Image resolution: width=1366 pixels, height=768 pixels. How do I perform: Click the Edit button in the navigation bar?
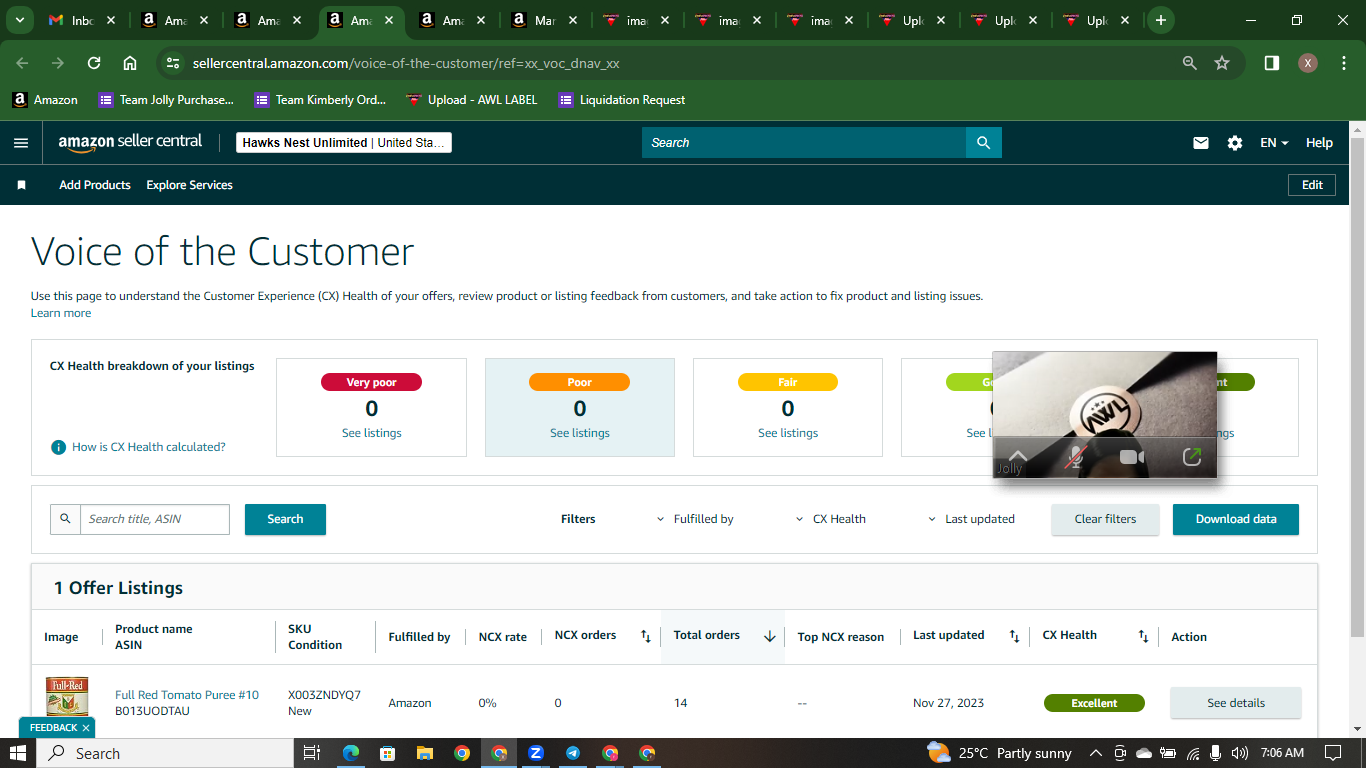pyautogui.click(x=1312, y=185)
